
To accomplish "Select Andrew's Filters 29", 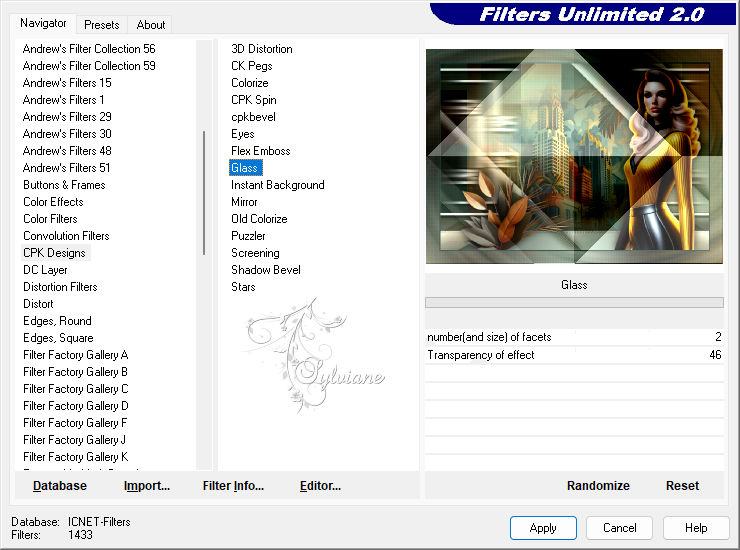I will [67, 117].
